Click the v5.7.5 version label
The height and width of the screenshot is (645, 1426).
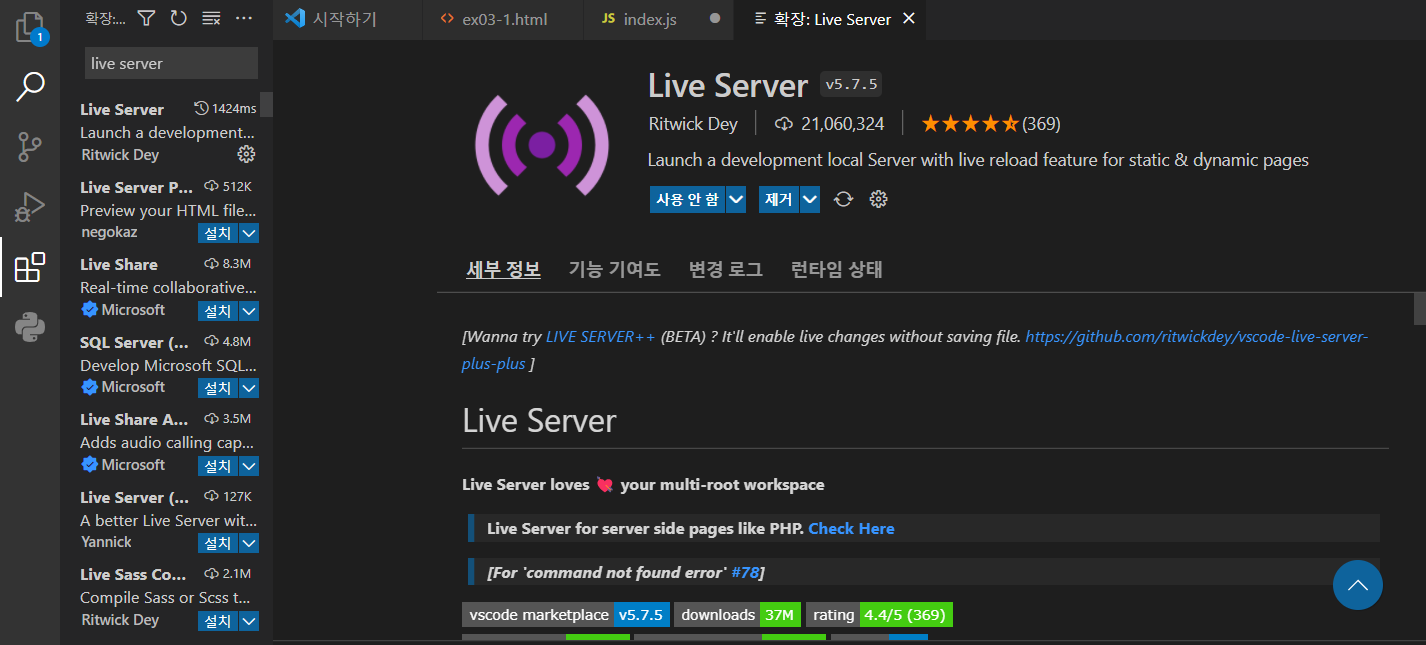pyautogui.click(x=851, y=85)
